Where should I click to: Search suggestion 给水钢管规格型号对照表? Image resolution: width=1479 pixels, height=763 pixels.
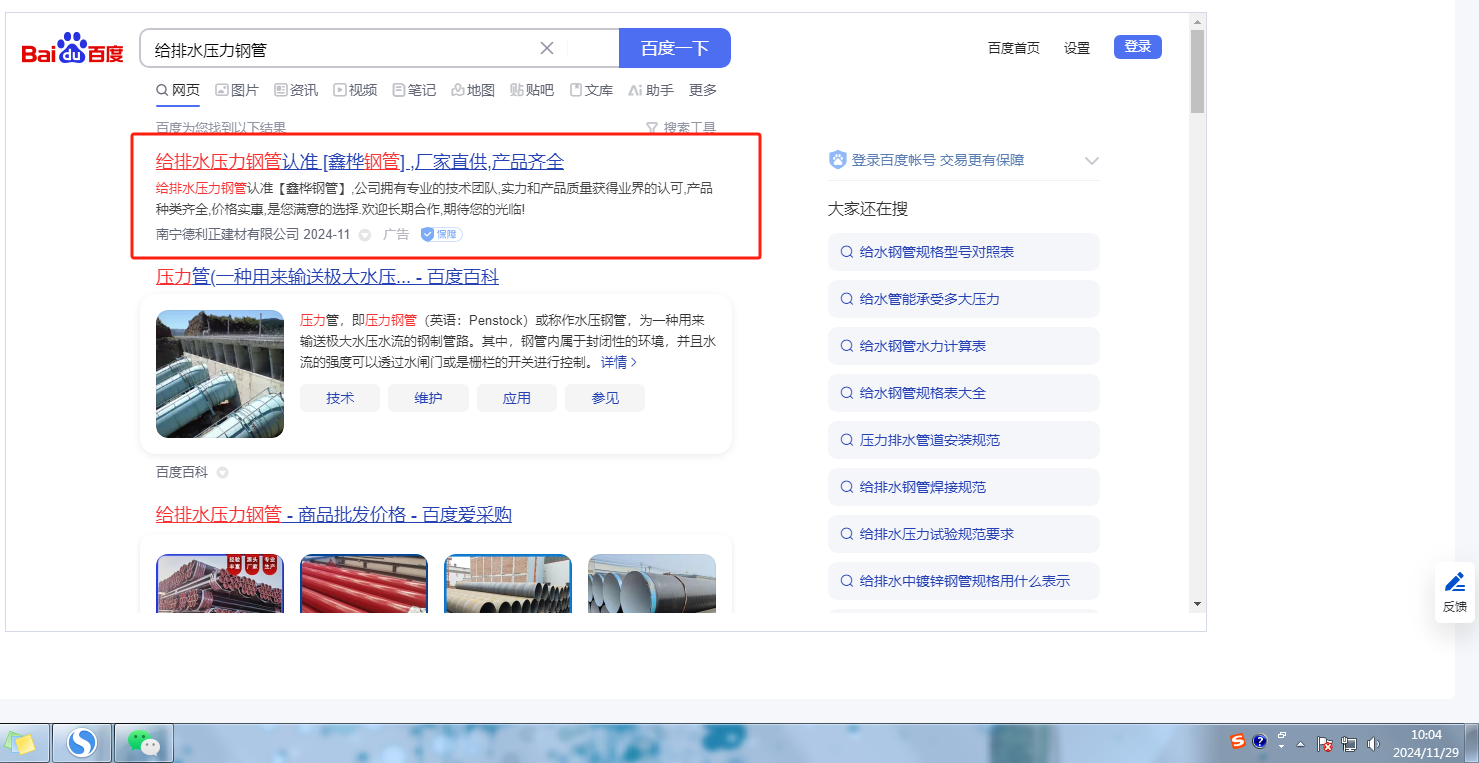click(964, 252)
